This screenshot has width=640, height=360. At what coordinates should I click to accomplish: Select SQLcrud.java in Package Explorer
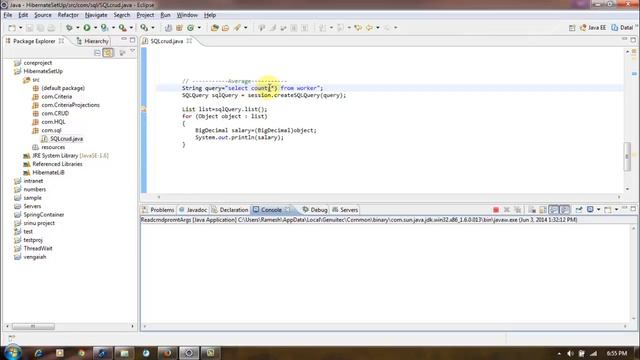click(62, 139)
